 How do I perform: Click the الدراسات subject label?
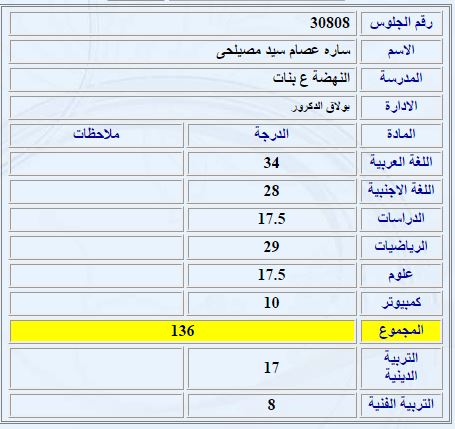click(401, 219)
